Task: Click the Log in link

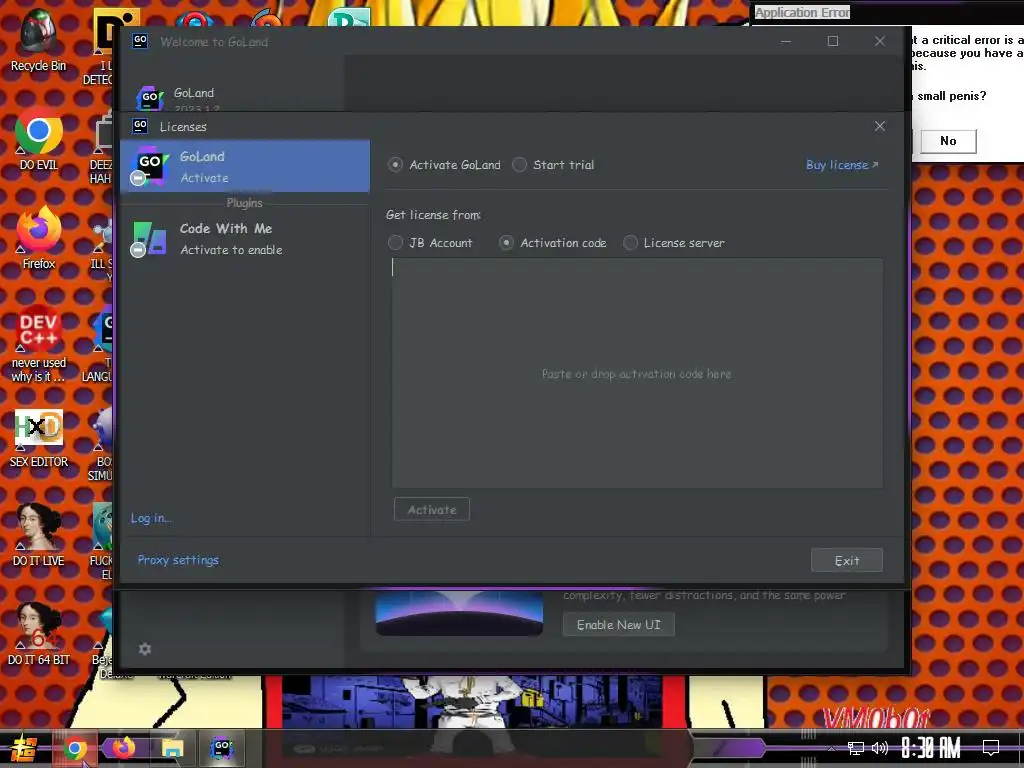Action: (151, 518)
